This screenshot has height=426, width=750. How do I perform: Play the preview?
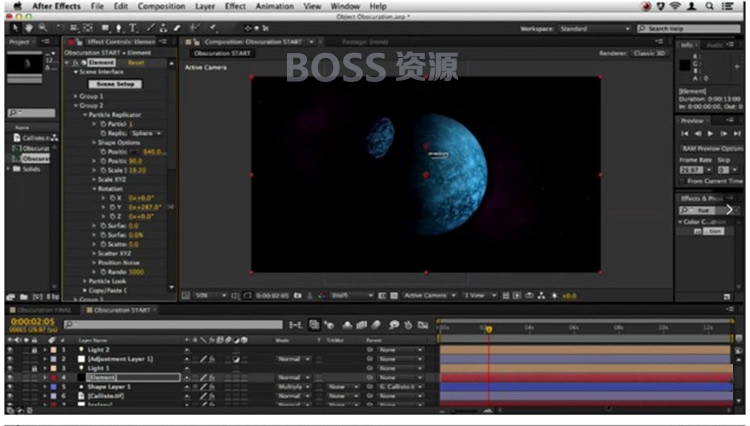(x=710, y=134)
